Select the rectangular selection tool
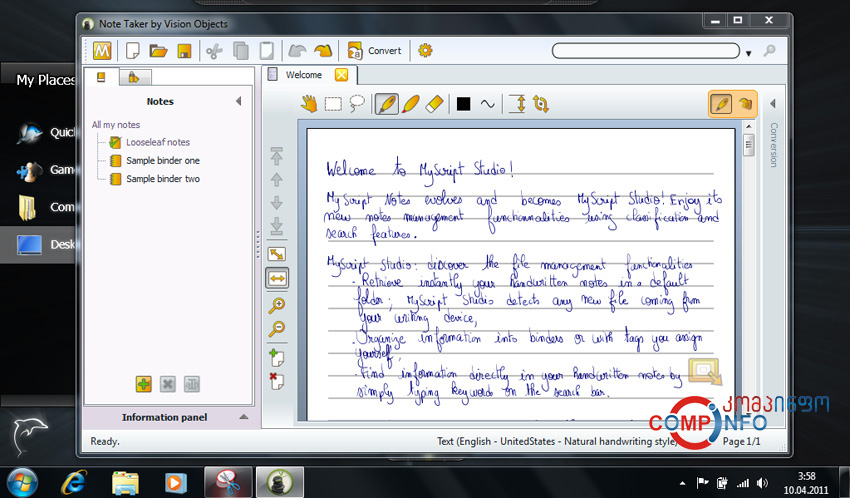This screenshot has width=850, height=498. (333, 104)
